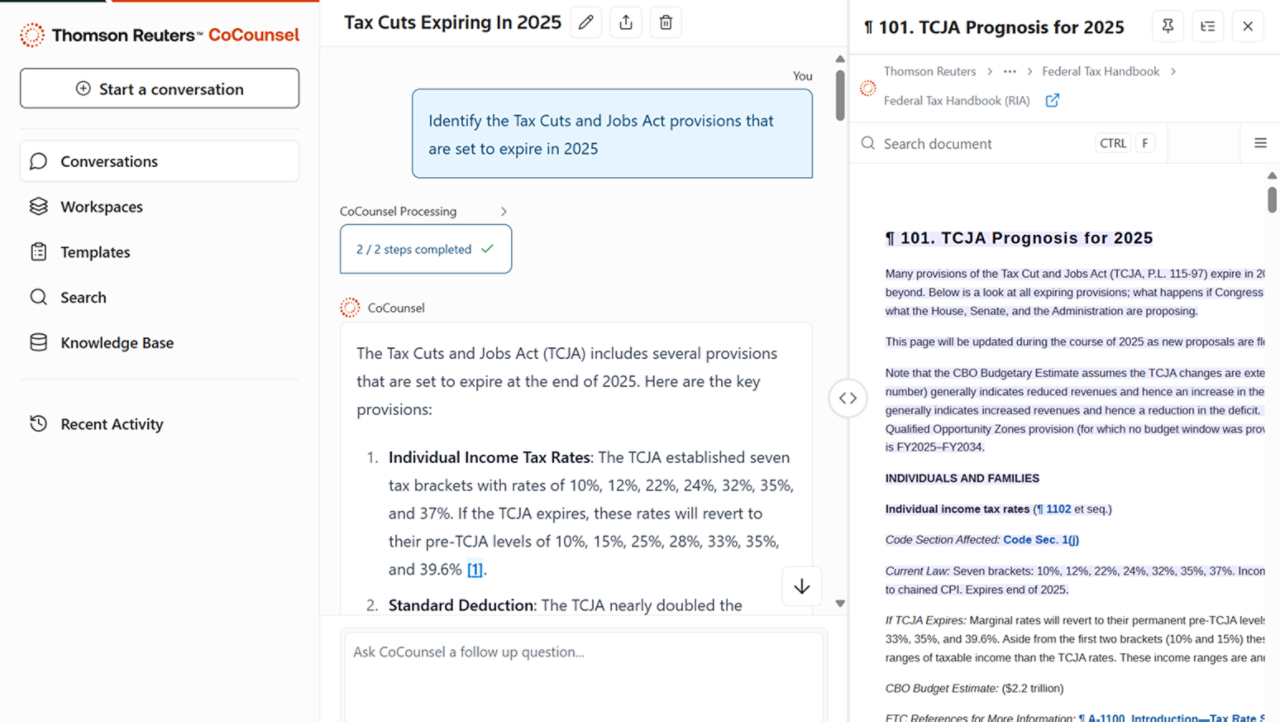Click the share/export conversation icon

tap(626, 22)
